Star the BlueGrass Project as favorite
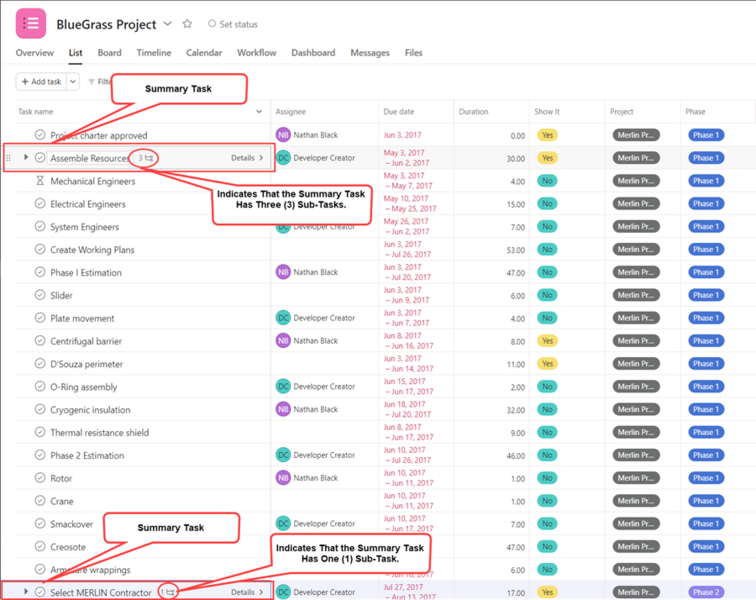The width and height of the screenshot is (756, 600). point(188,24)
